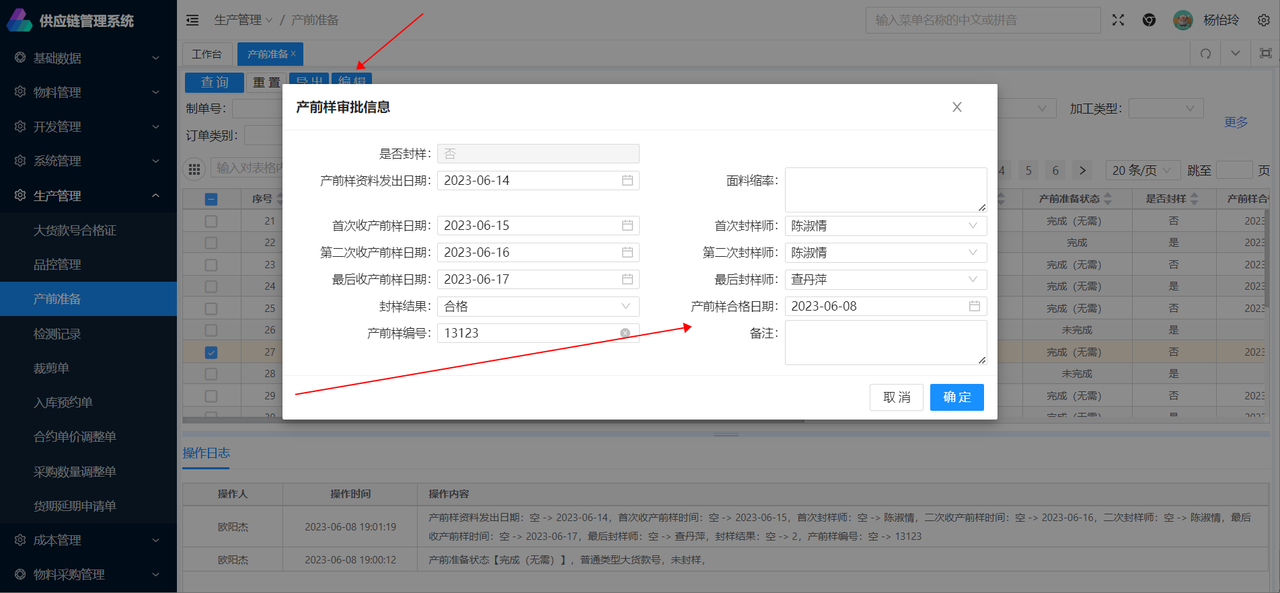The height and width of the screenshot is (593, 1280).
Task: Clear the 产前样编号 input value
Action: 625,333
